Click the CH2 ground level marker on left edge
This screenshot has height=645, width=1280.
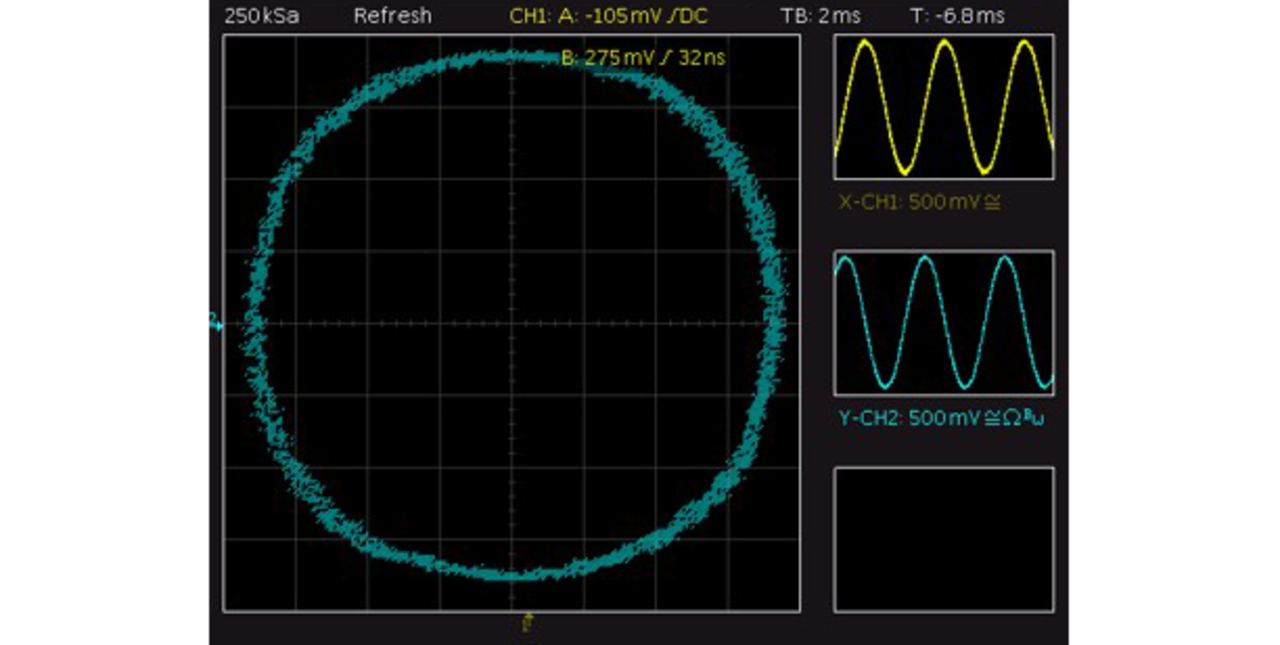pos(213,322)
